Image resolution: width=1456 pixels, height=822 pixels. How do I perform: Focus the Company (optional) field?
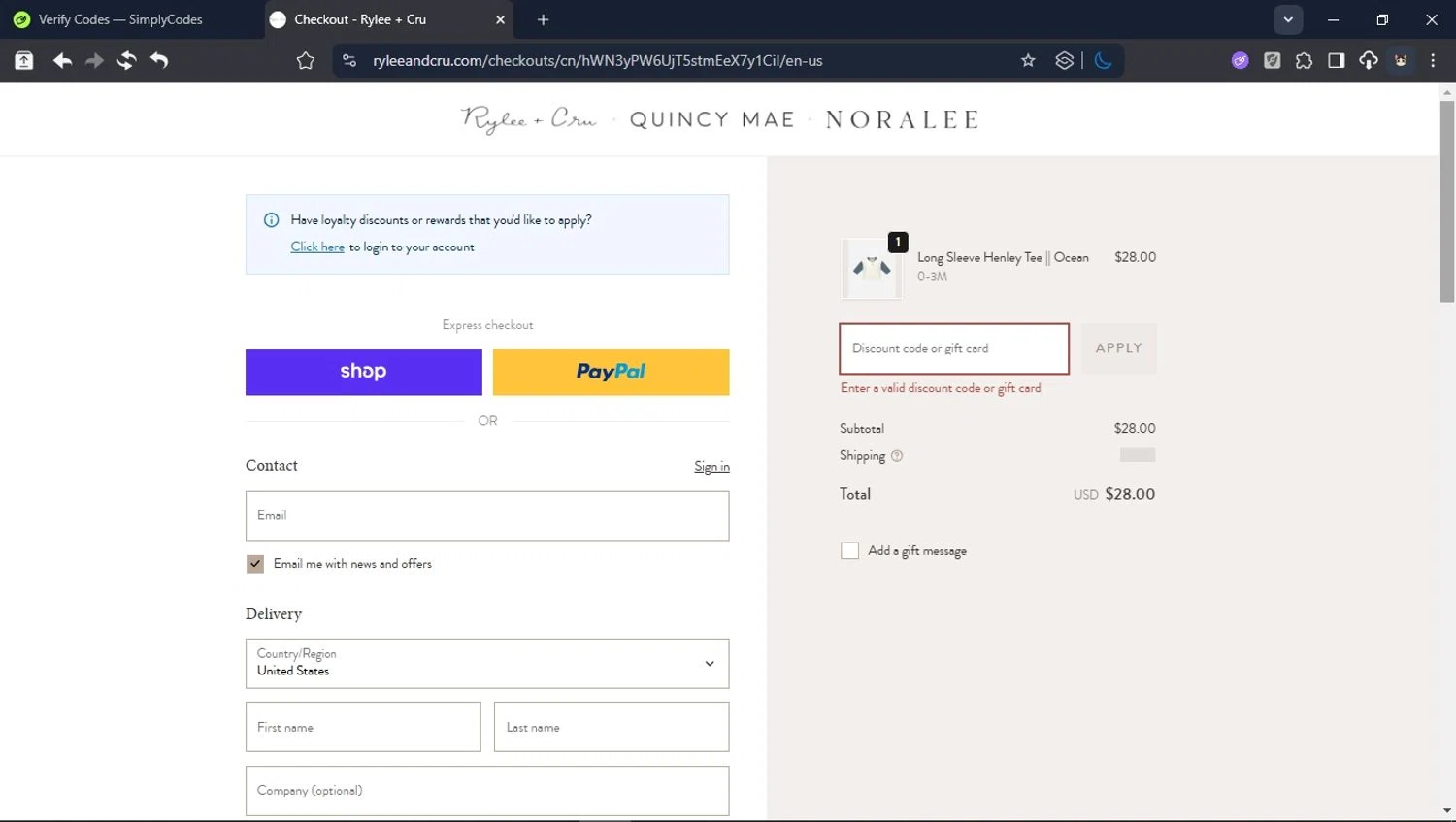click(487, 791)
